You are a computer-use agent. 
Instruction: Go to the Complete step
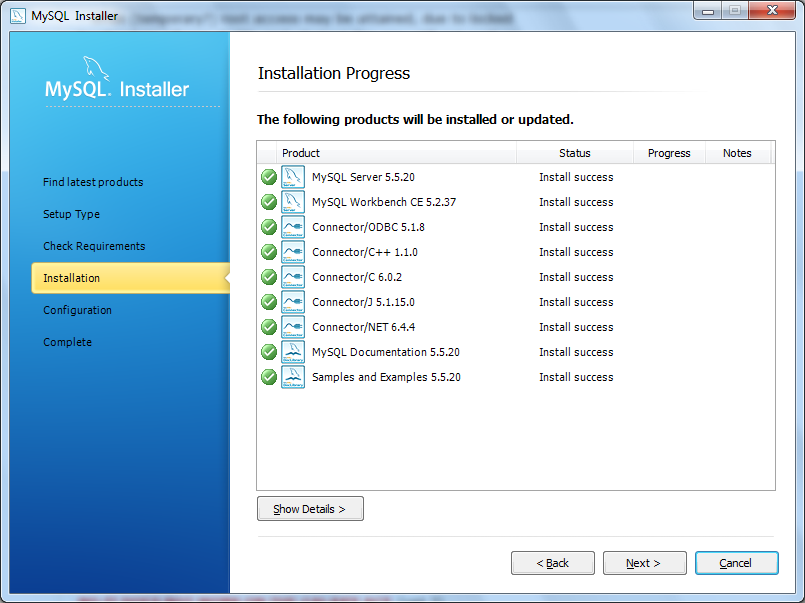click(67, 342)
